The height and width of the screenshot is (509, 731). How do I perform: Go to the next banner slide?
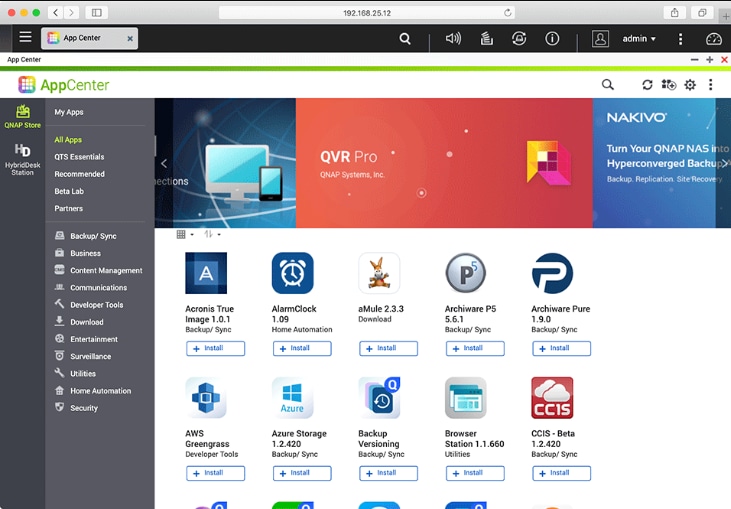tap(724, 163)
